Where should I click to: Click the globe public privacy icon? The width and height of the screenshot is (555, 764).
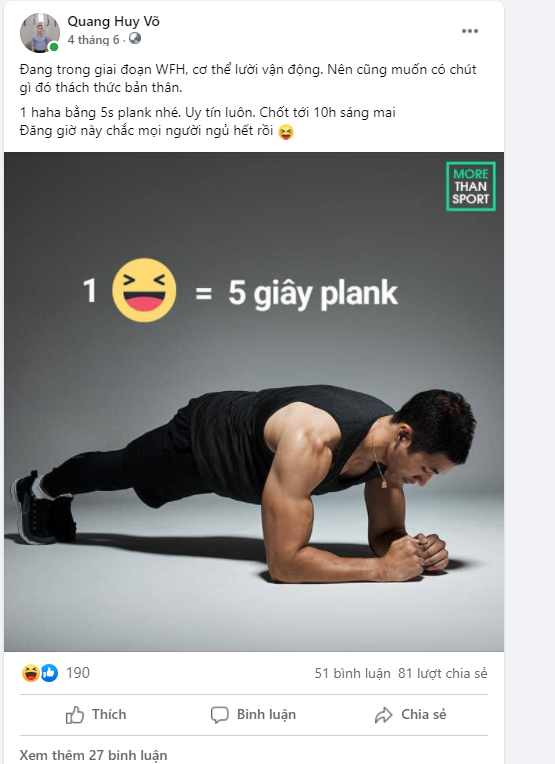(x=134, y=38)
